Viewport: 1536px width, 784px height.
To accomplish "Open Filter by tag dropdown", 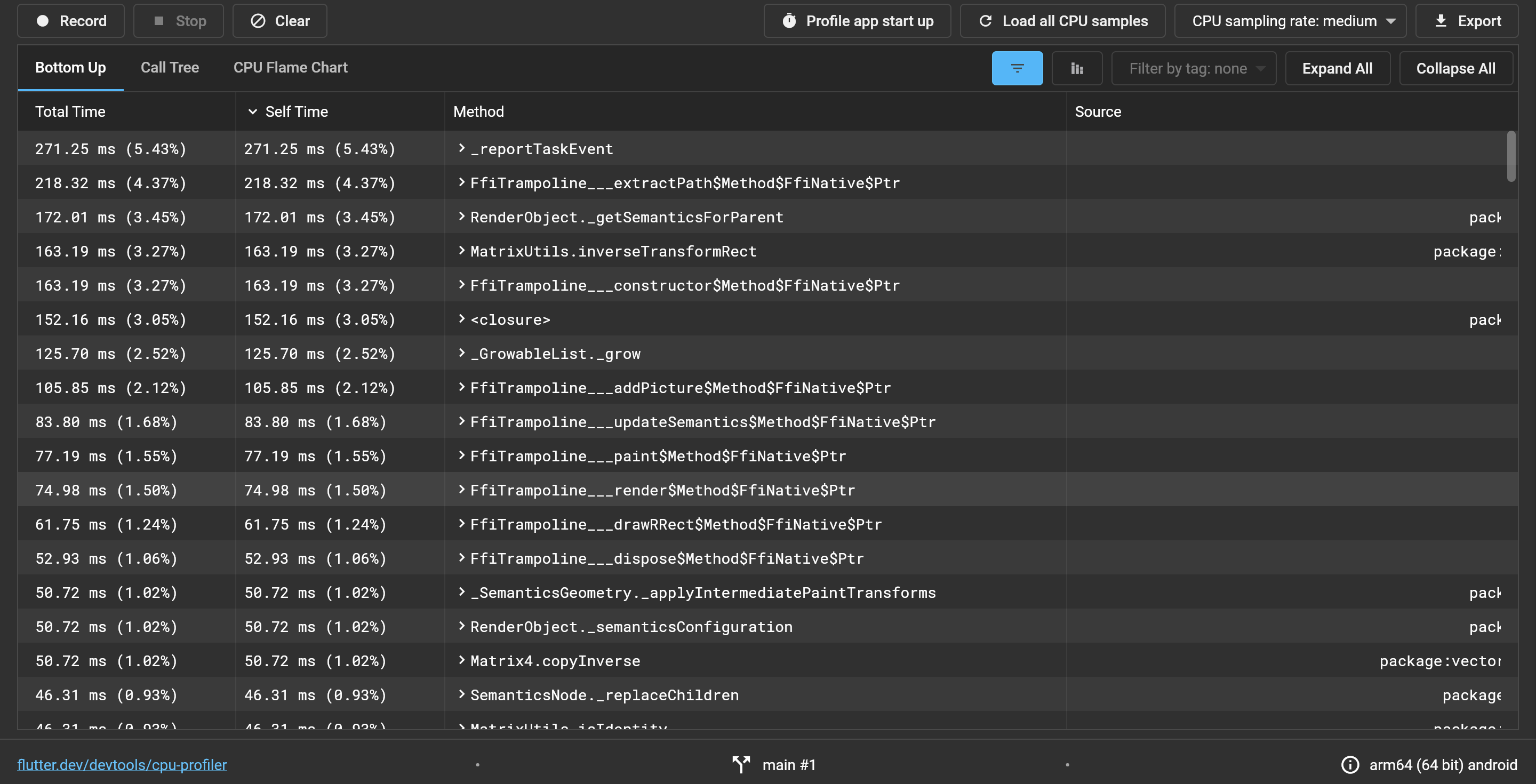I will click(1194, 69).
